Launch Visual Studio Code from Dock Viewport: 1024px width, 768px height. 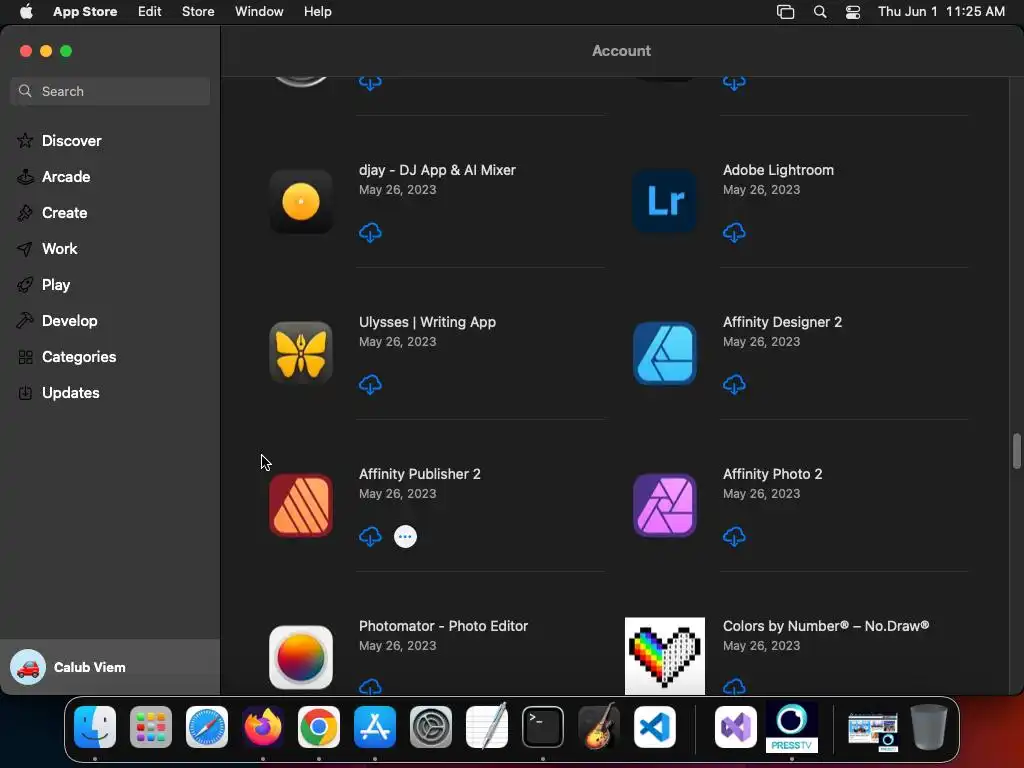click(x=655, y=727)
